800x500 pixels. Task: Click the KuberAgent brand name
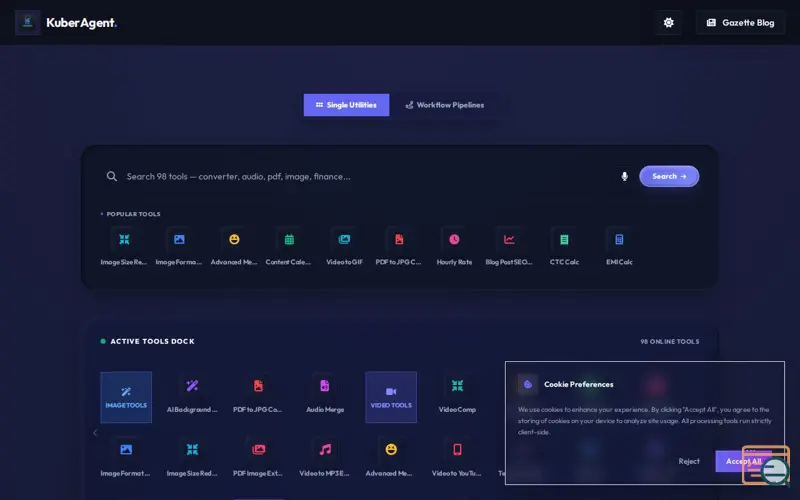pyautogui.click(x=82, y=23)
